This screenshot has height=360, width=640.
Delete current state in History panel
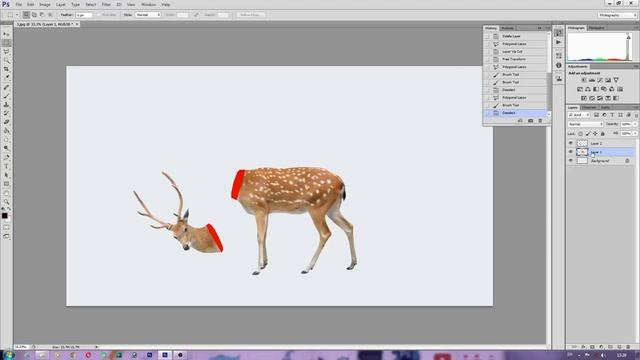tap(540, 121)
